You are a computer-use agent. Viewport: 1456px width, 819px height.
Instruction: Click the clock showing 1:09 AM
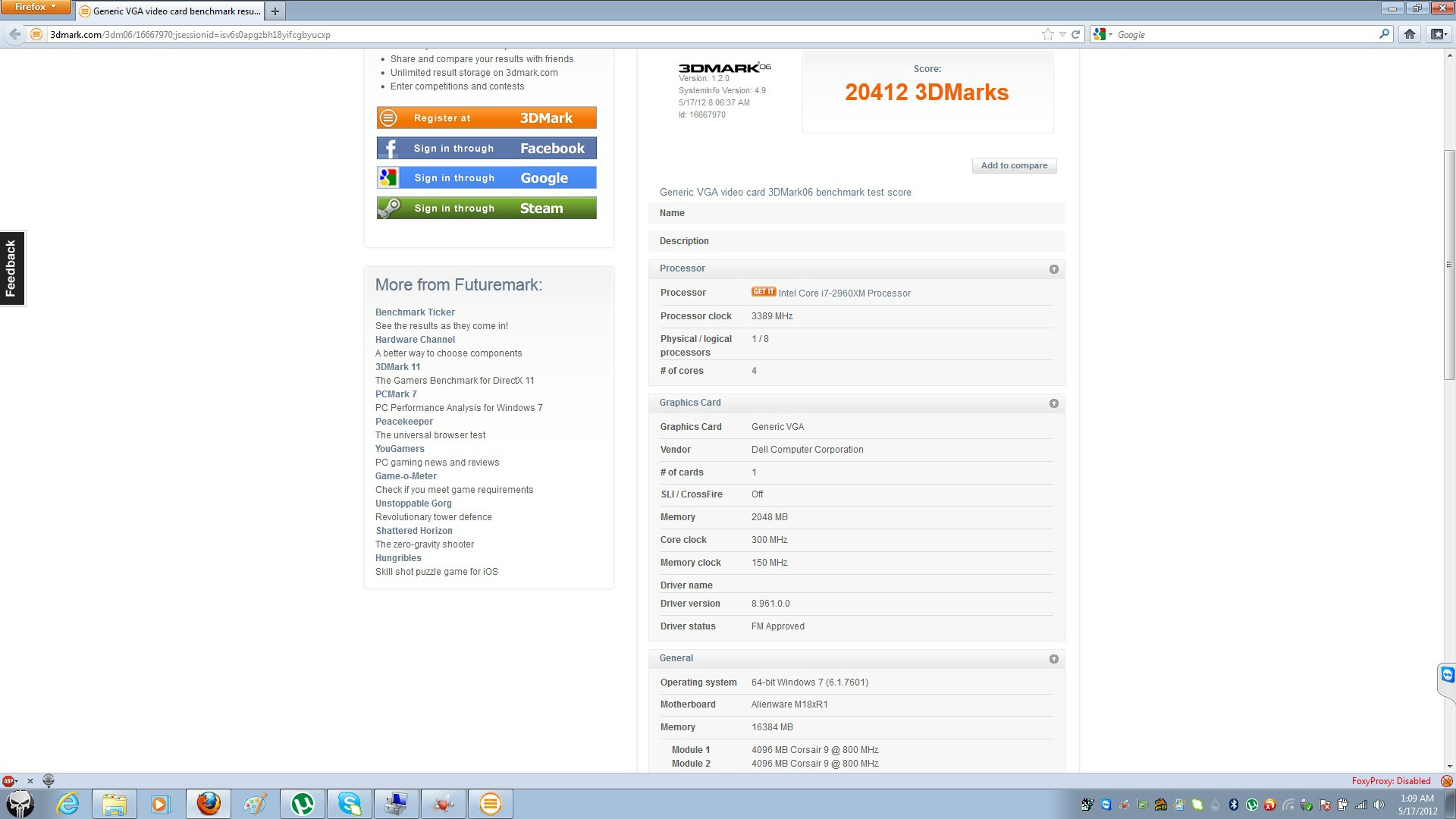tap(1417, 805)
